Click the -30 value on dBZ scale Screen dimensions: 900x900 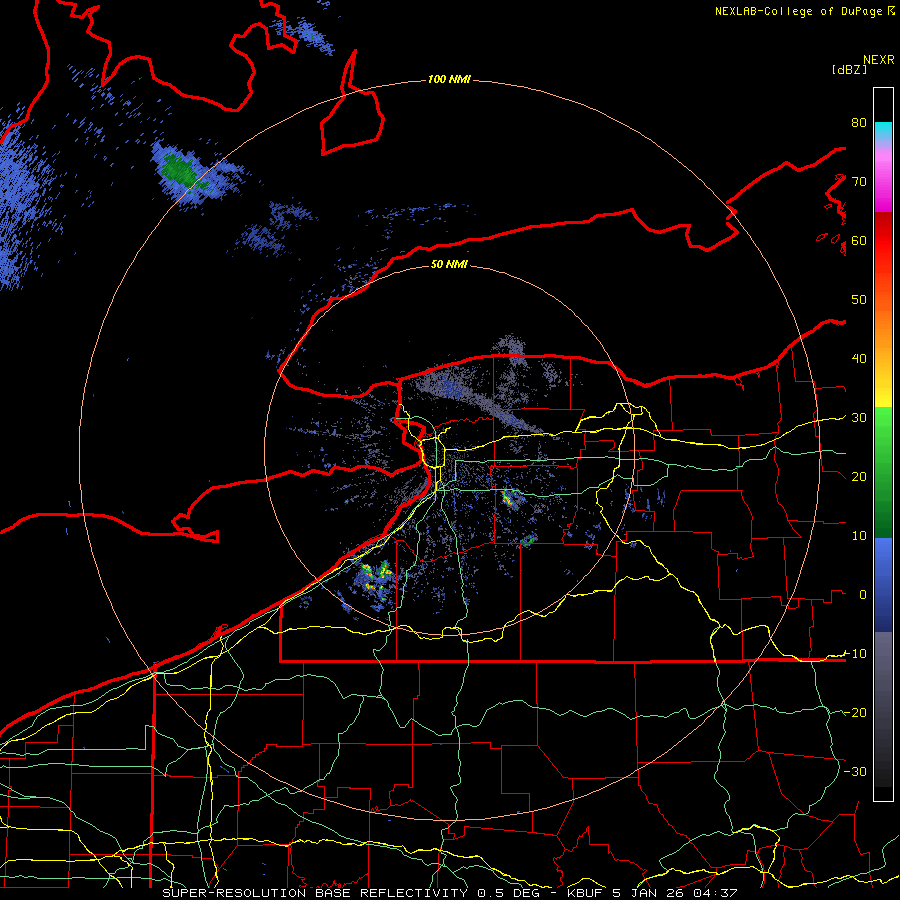(x=855, y=772)
